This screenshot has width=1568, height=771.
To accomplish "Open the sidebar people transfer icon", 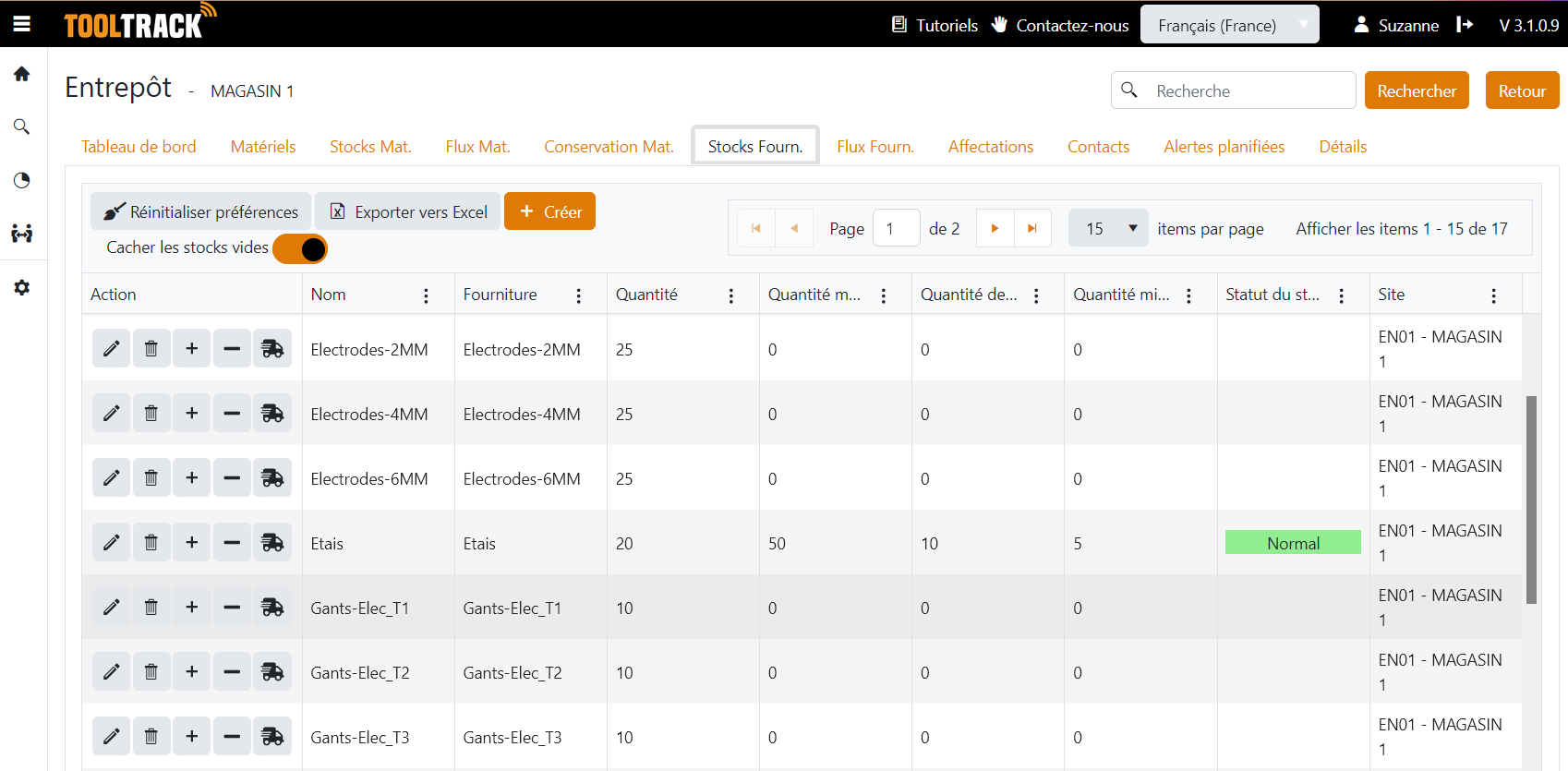I will coord(22,234).
